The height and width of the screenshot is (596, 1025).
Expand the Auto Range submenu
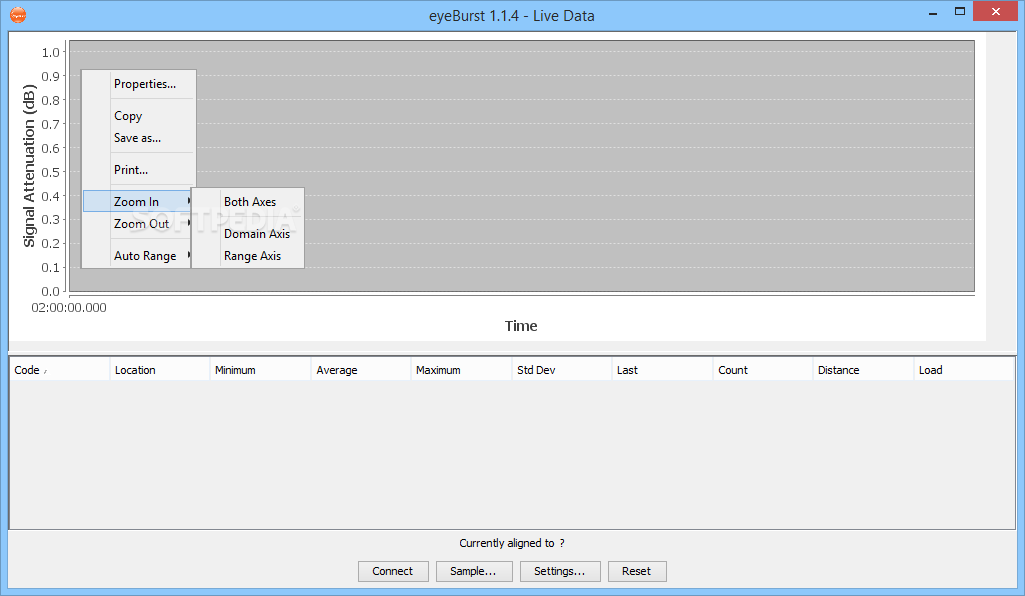point(139,256)
